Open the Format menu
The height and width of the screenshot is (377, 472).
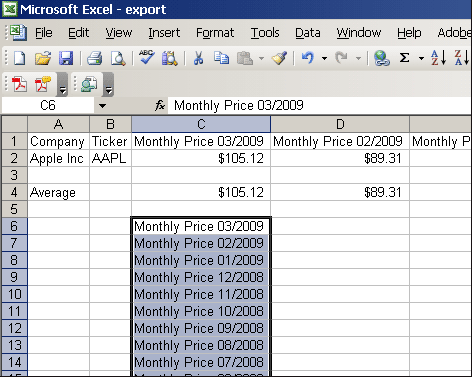tap(215, 33)
